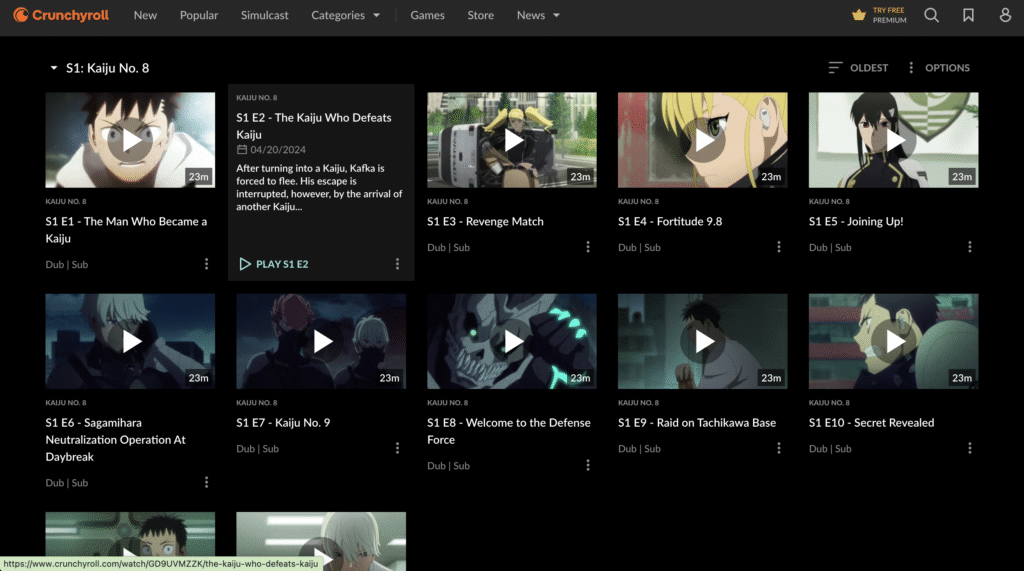
Task: Play Secret Revealed thumbnail
Action: coord(893,341)
